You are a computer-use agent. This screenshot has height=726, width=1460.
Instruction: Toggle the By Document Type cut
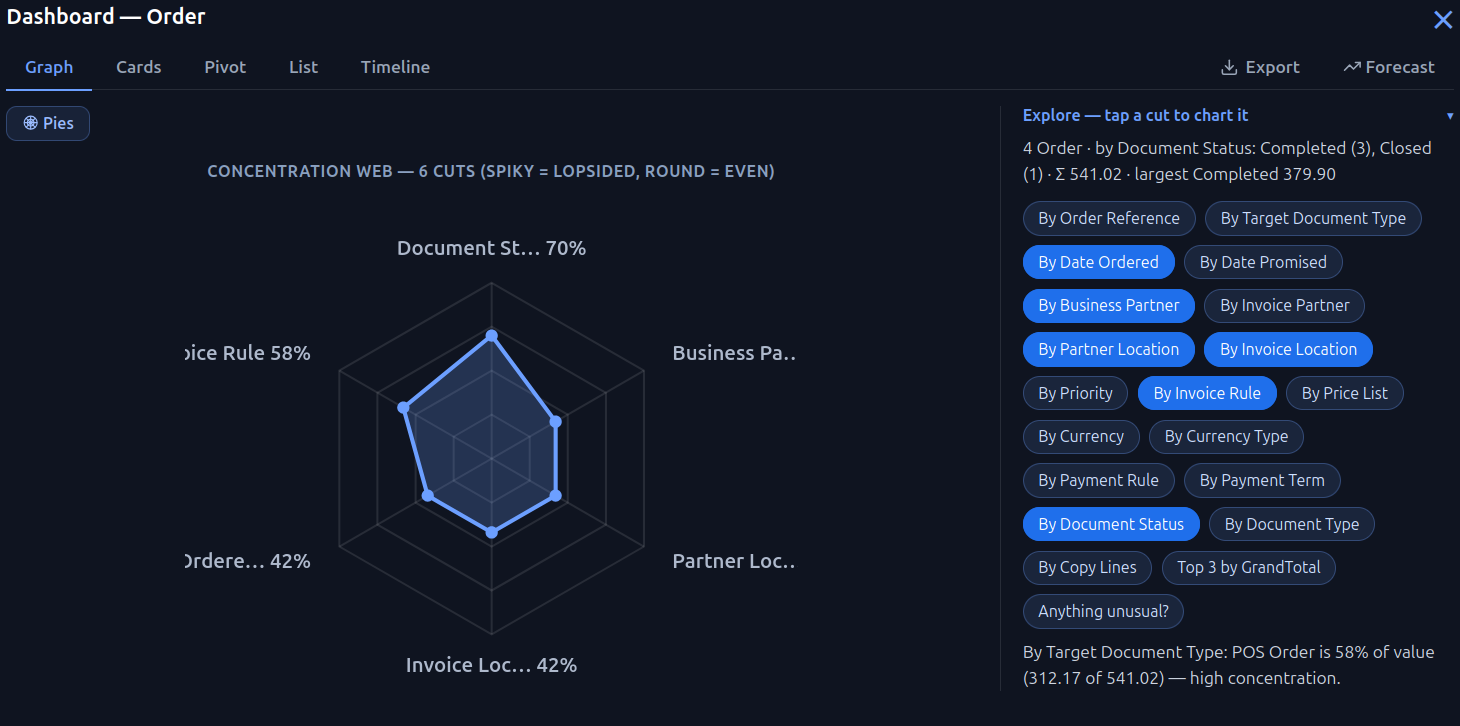pyautogui.click(x=1292, y=524)
